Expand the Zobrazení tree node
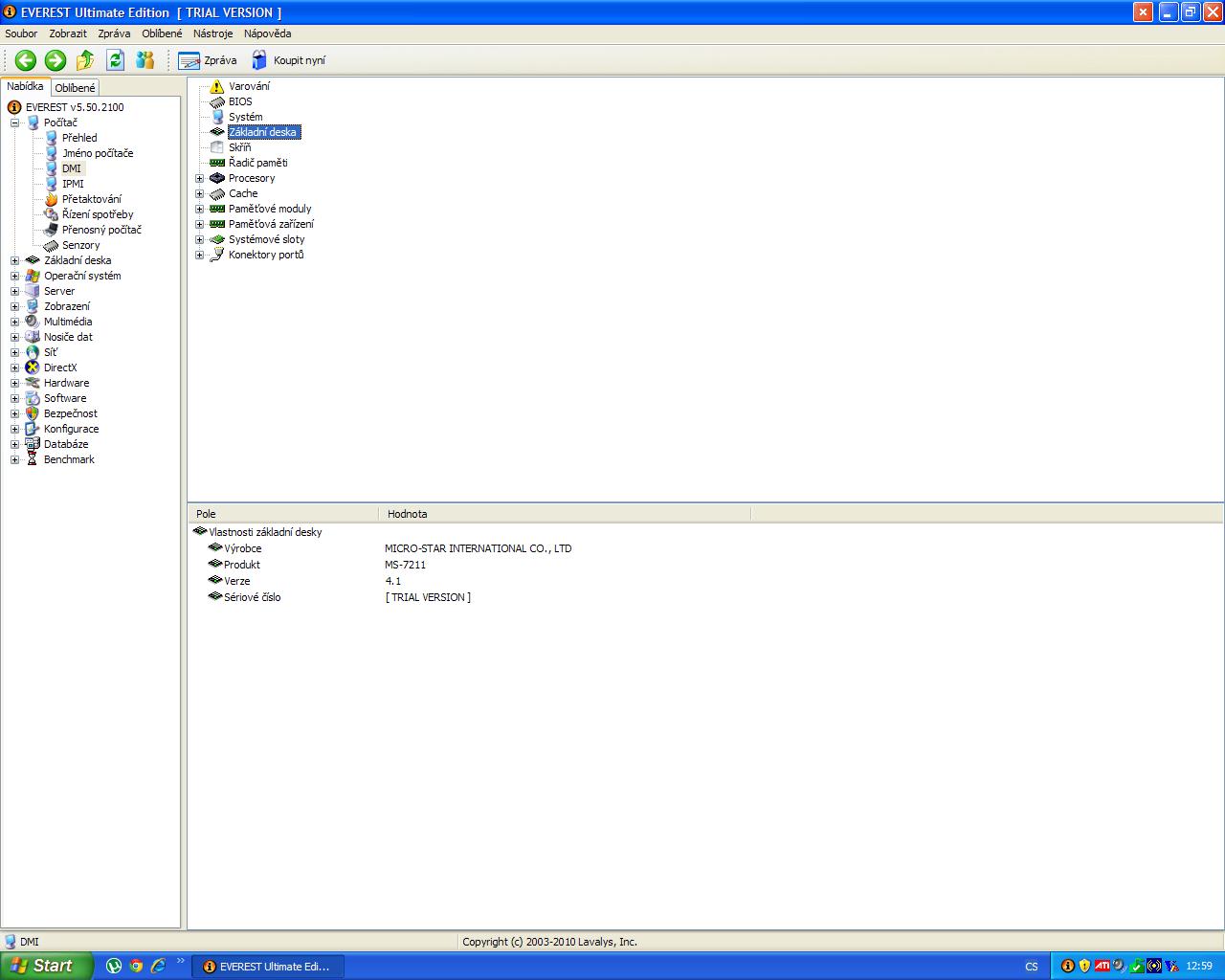Image resolution: width=1225 pixels, height=980 pixels. click(14, 306)
